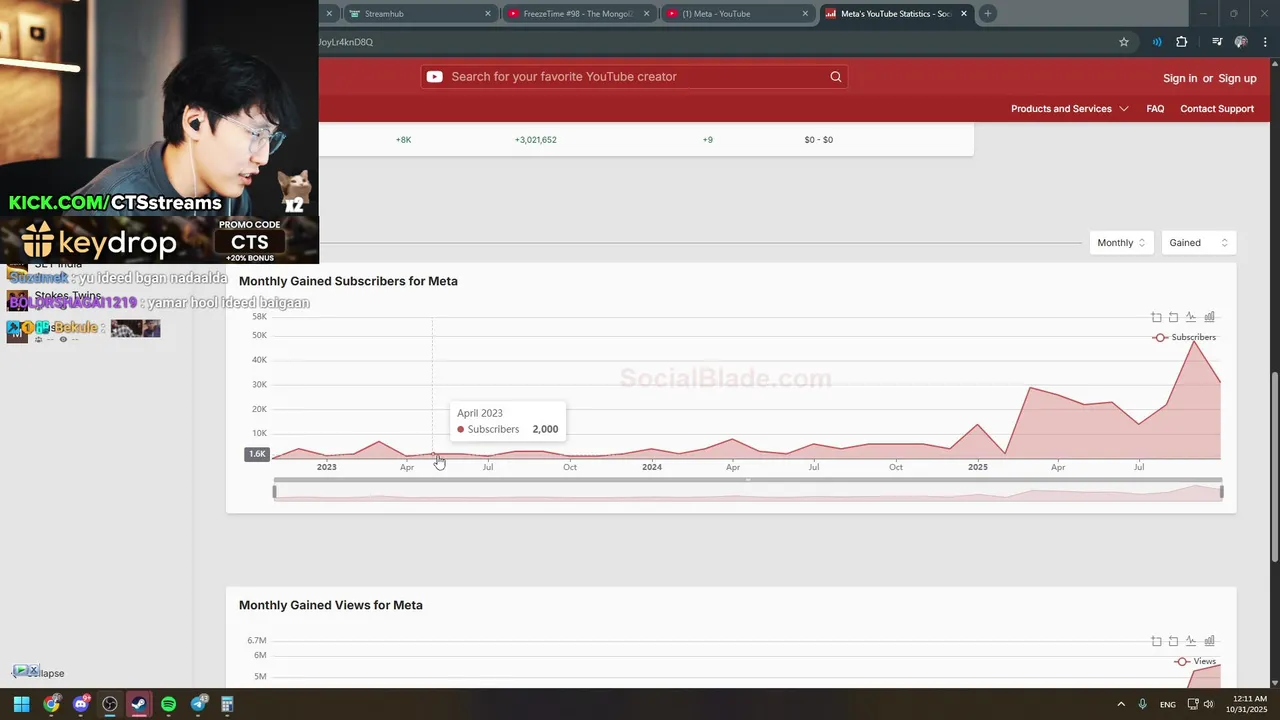The image size is (1280, 720).
Task: Click the page vertical scrollbar thumb
Action: coord(1274,467)
